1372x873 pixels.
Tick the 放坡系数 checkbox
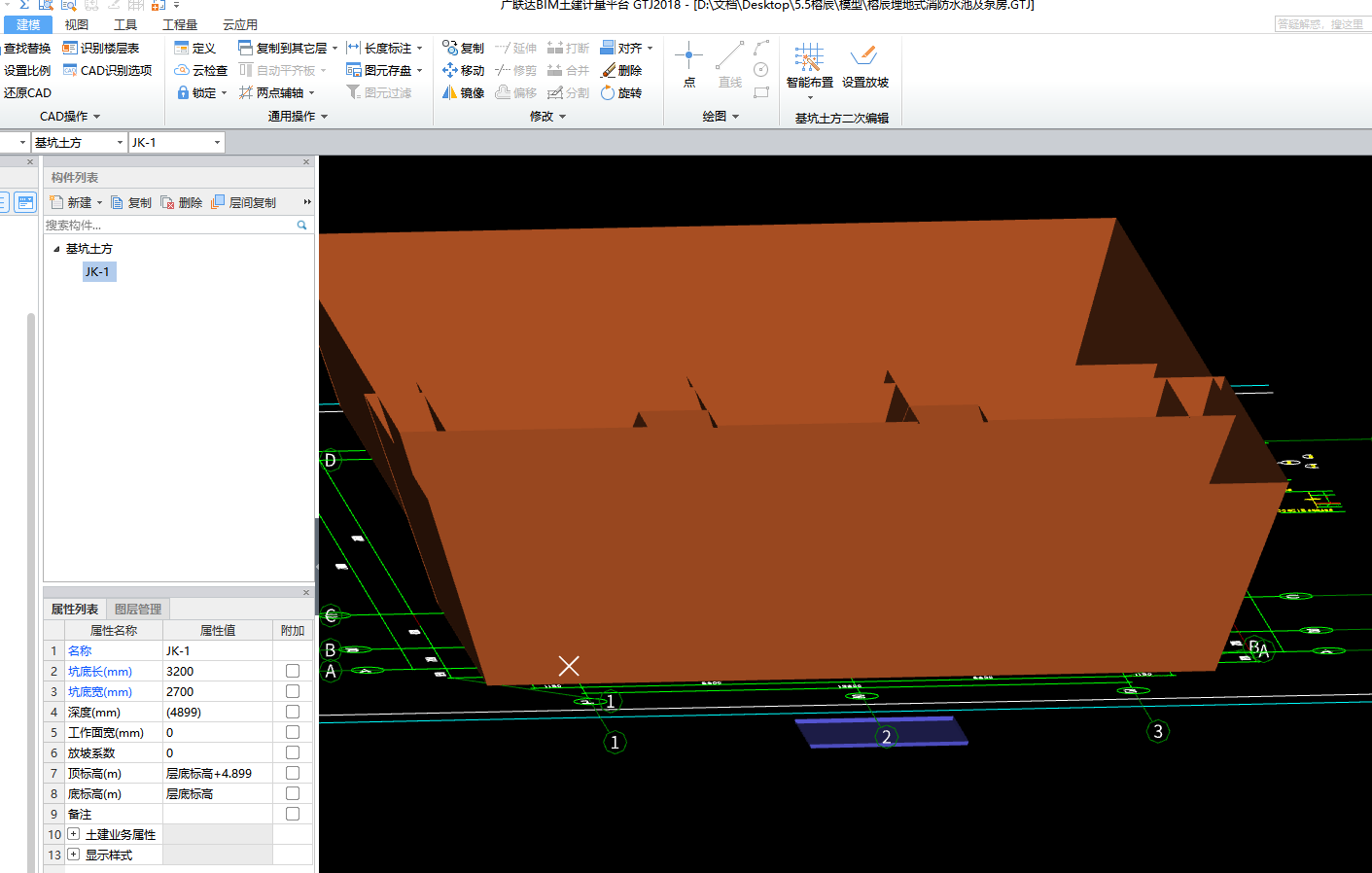[x=293, y=752]
